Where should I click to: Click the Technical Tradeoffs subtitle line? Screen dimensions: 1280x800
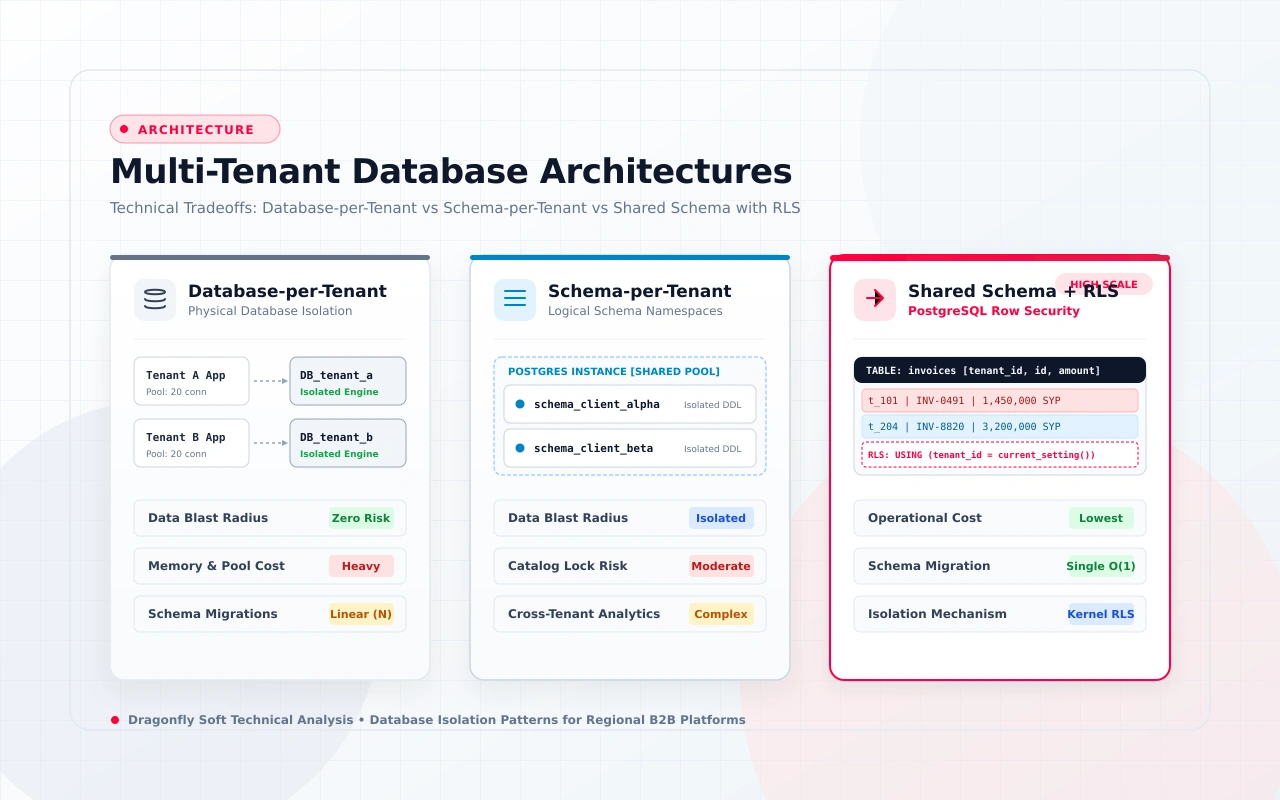tap(455, 209)
